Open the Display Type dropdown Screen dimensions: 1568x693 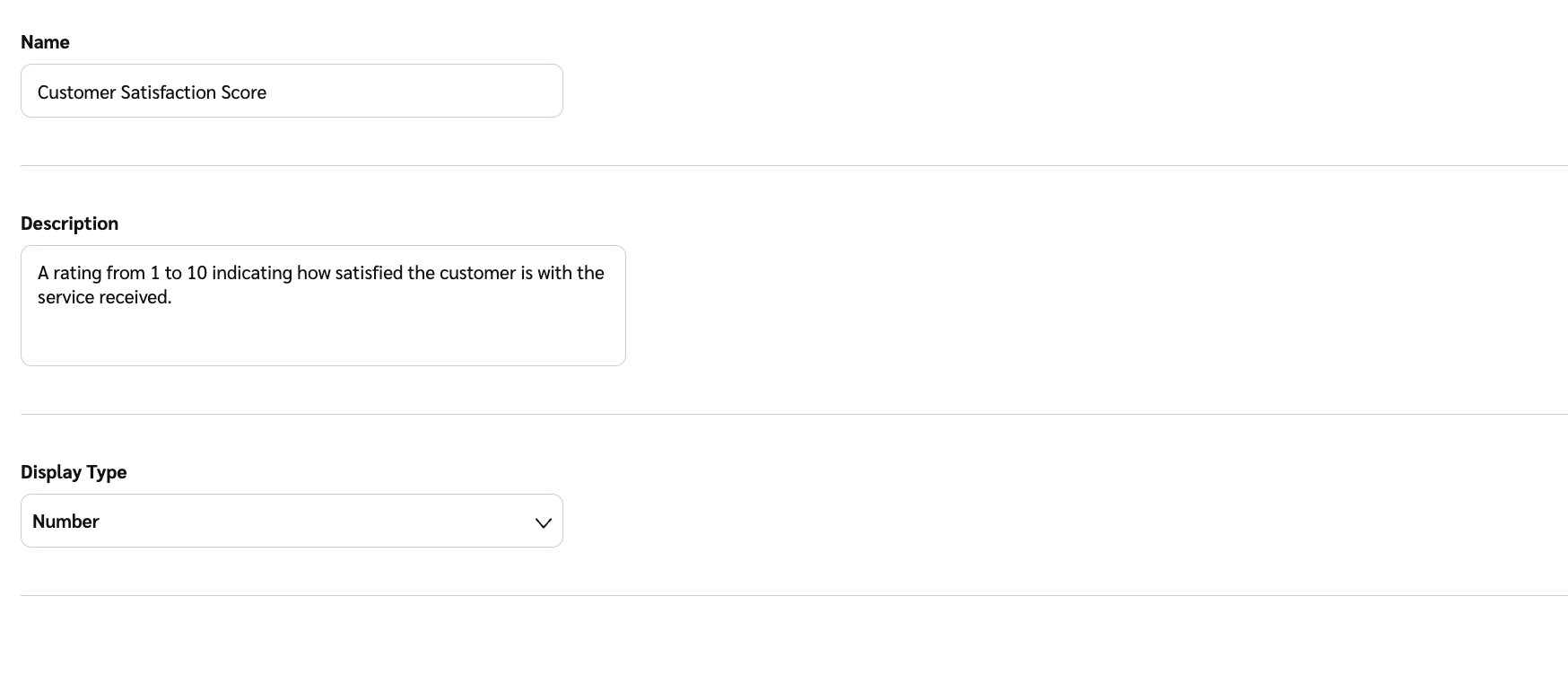tap(292, 521)
